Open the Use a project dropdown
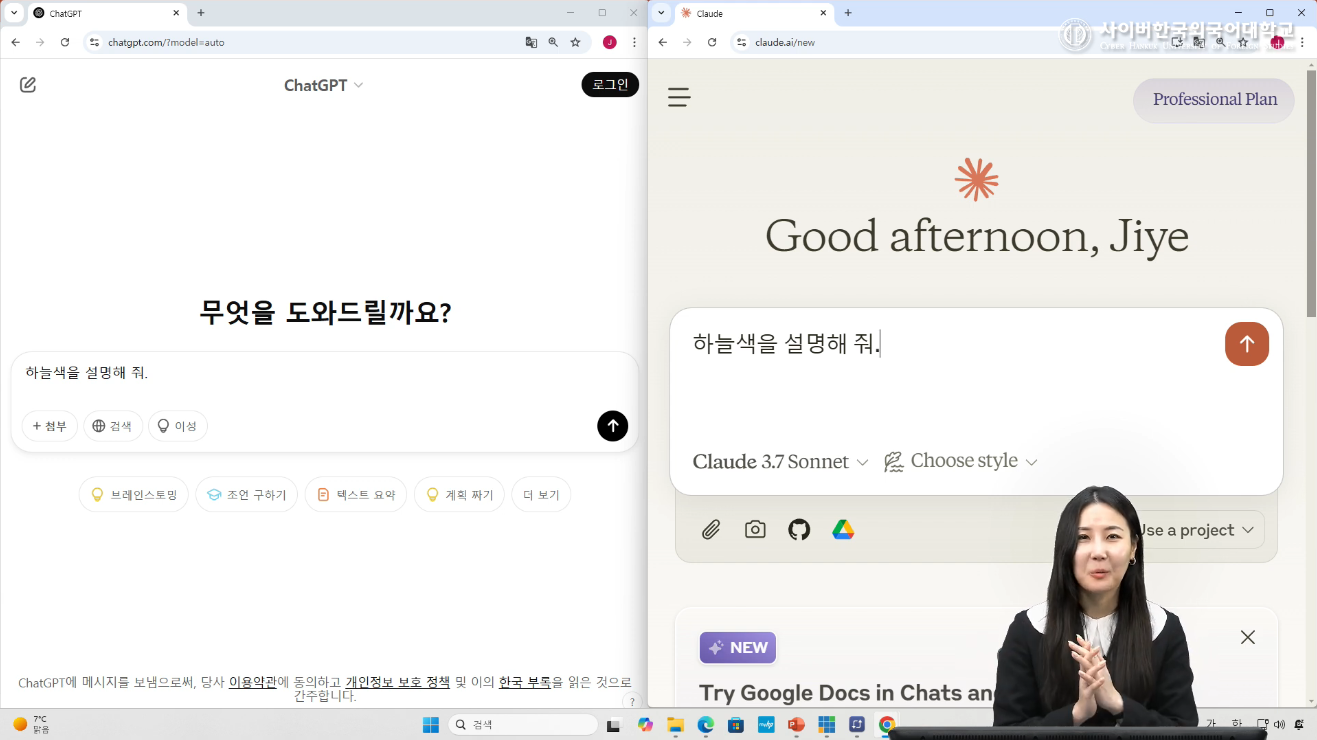1317x740 pixels. tap(1197, 530)
